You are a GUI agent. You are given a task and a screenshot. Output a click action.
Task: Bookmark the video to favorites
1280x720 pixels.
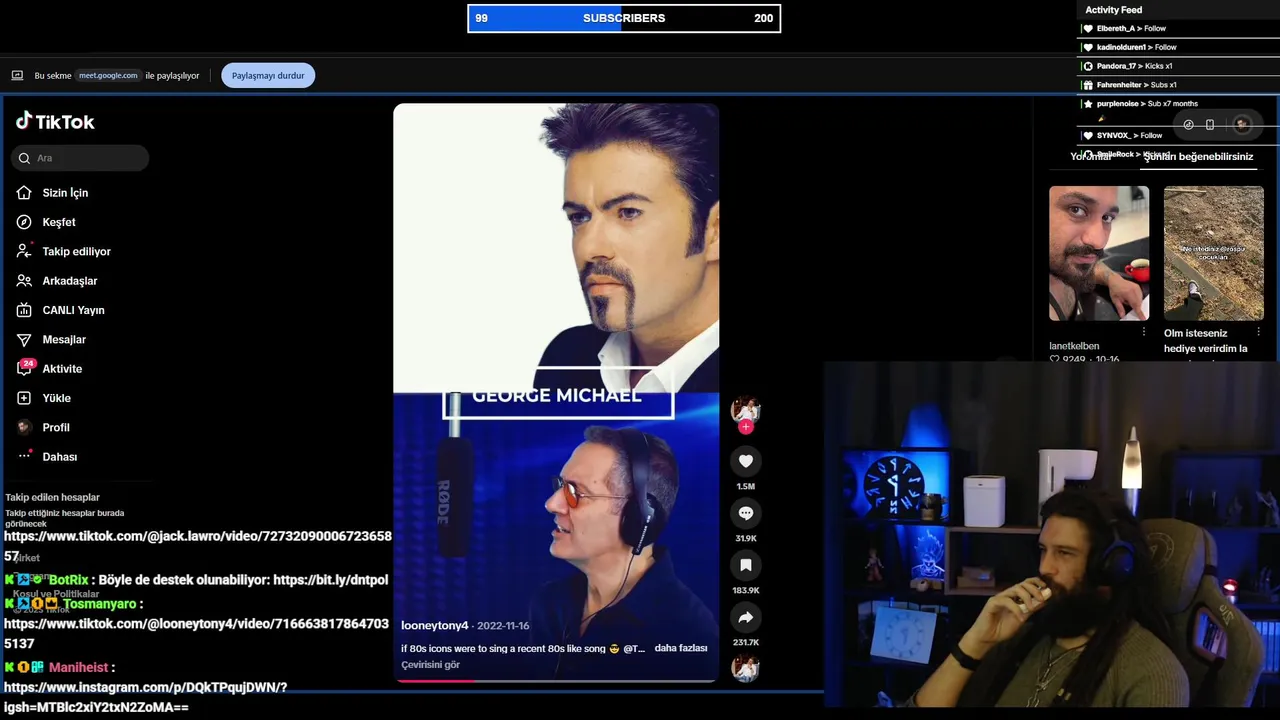(745, 565)
